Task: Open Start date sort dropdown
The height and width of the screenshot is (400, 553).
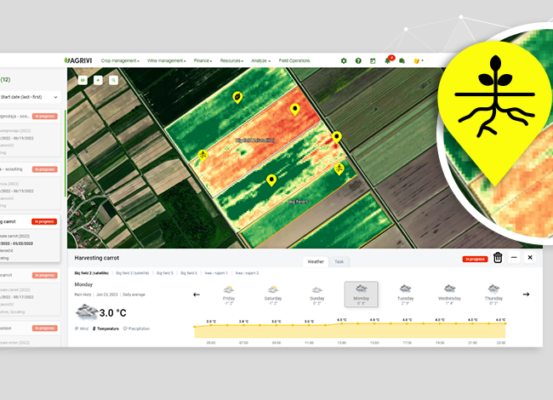Action: (29, 97)
